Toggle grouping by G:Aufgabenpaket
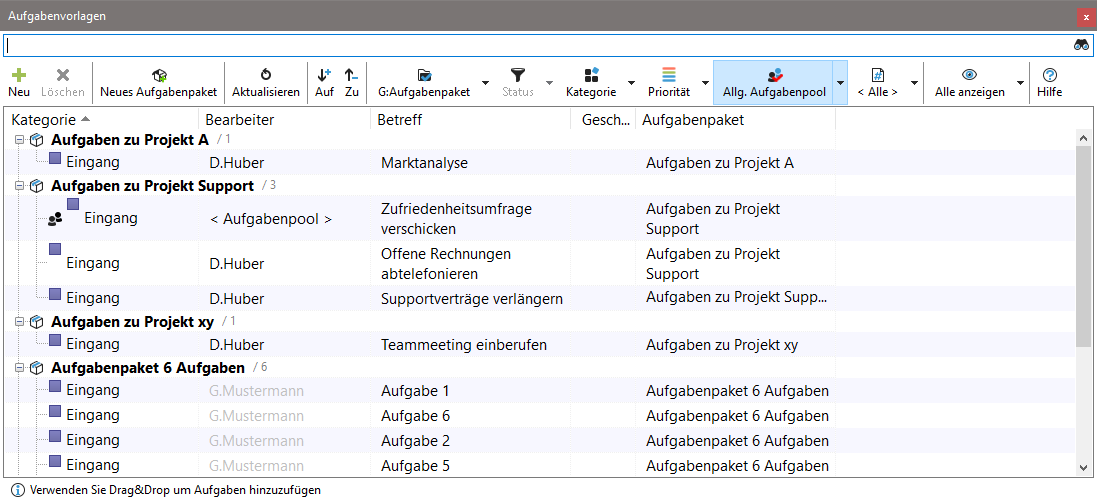Viewport: 1097px width, 502px height. 424,82
